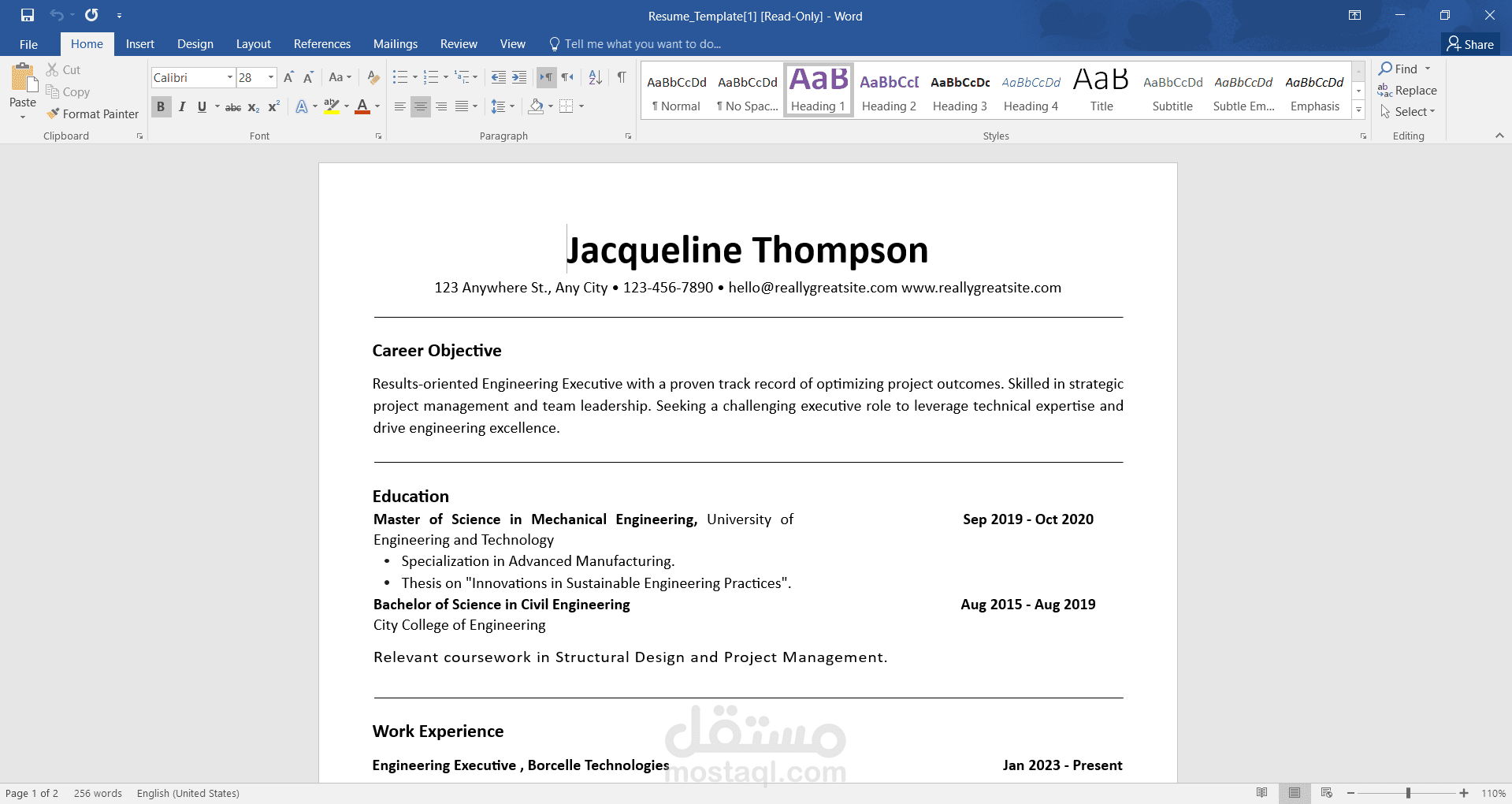Apply the Normal style
Viewport: 1512px width, 804px height.
[676, 91]
